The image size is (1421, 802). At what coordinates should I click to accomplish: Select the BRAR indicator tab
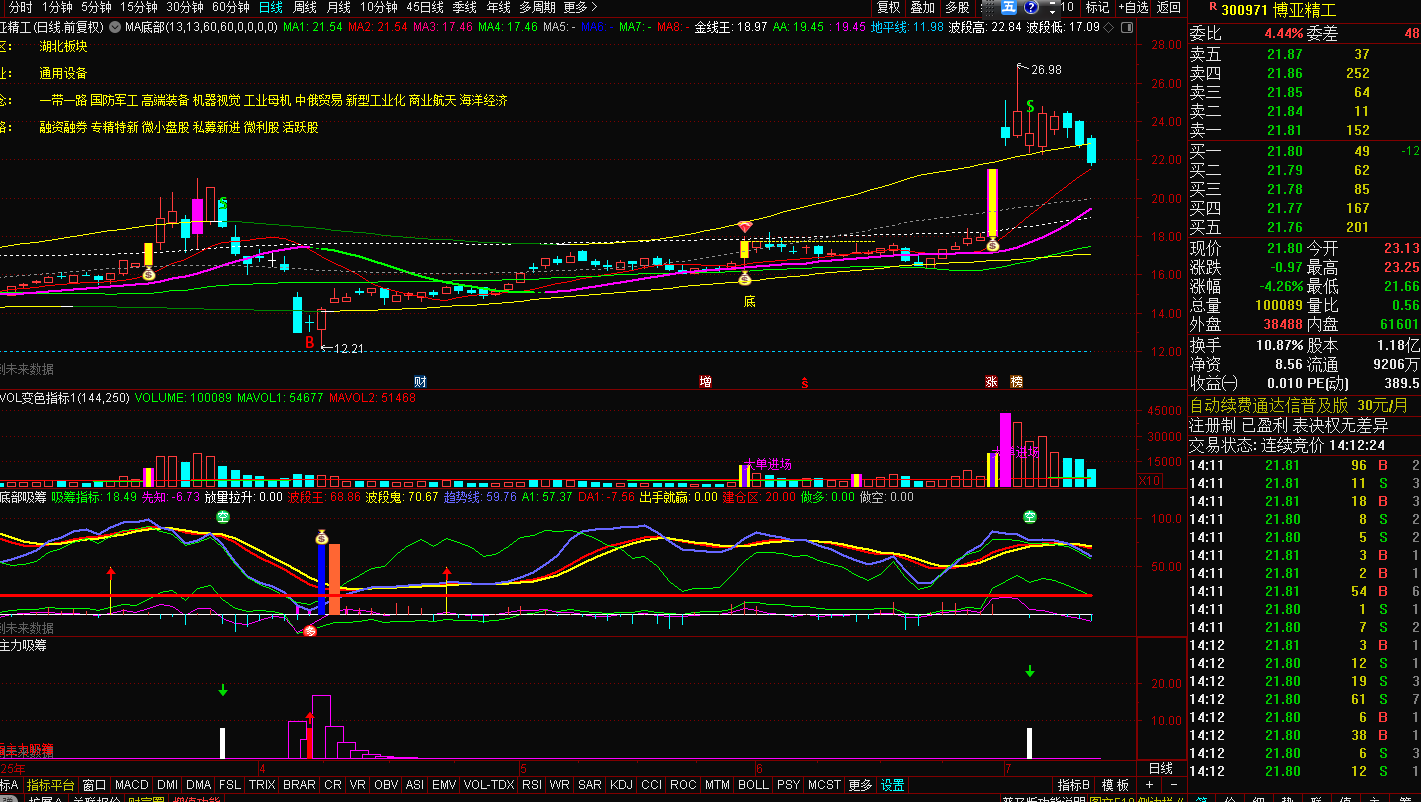coord(299,785)
